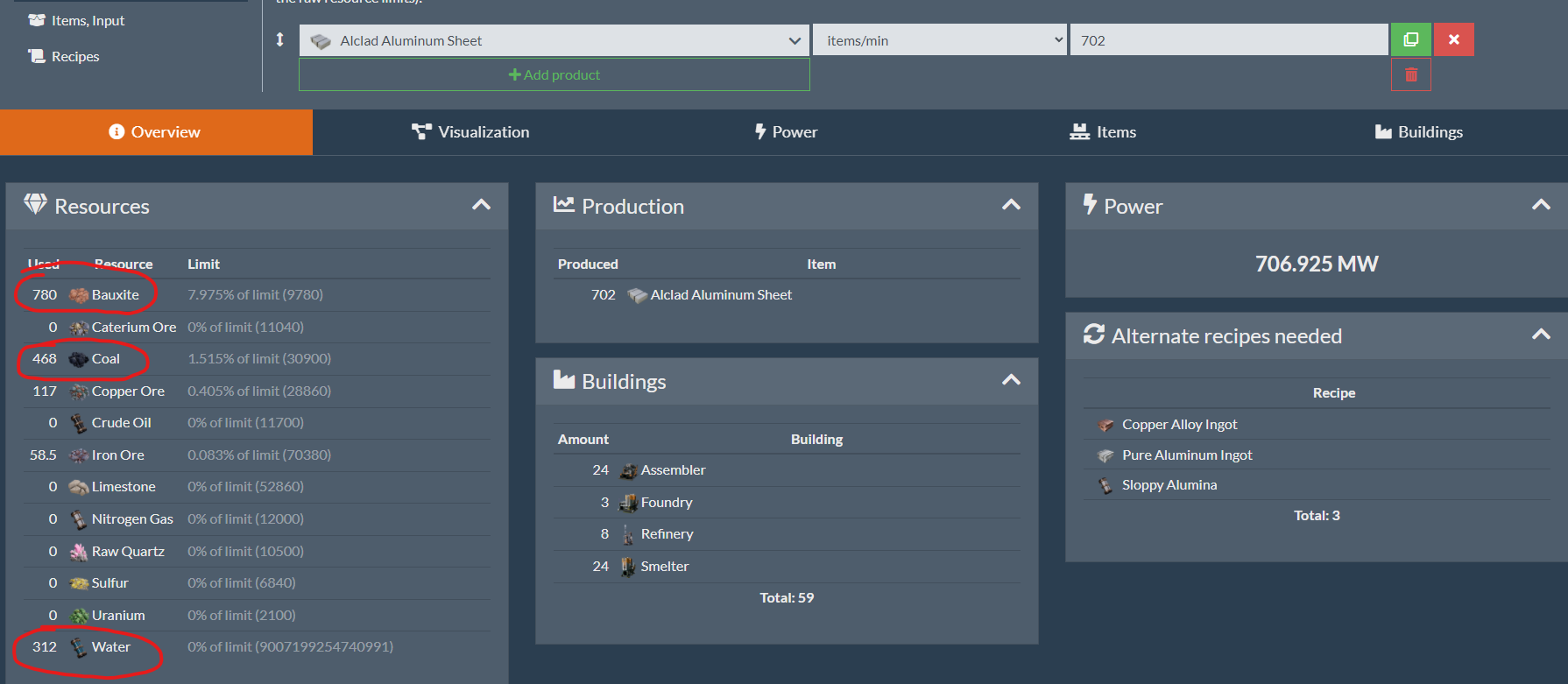Click the Produced column header
Viewport: 1568px width, 684px height.
coord(588,264)
